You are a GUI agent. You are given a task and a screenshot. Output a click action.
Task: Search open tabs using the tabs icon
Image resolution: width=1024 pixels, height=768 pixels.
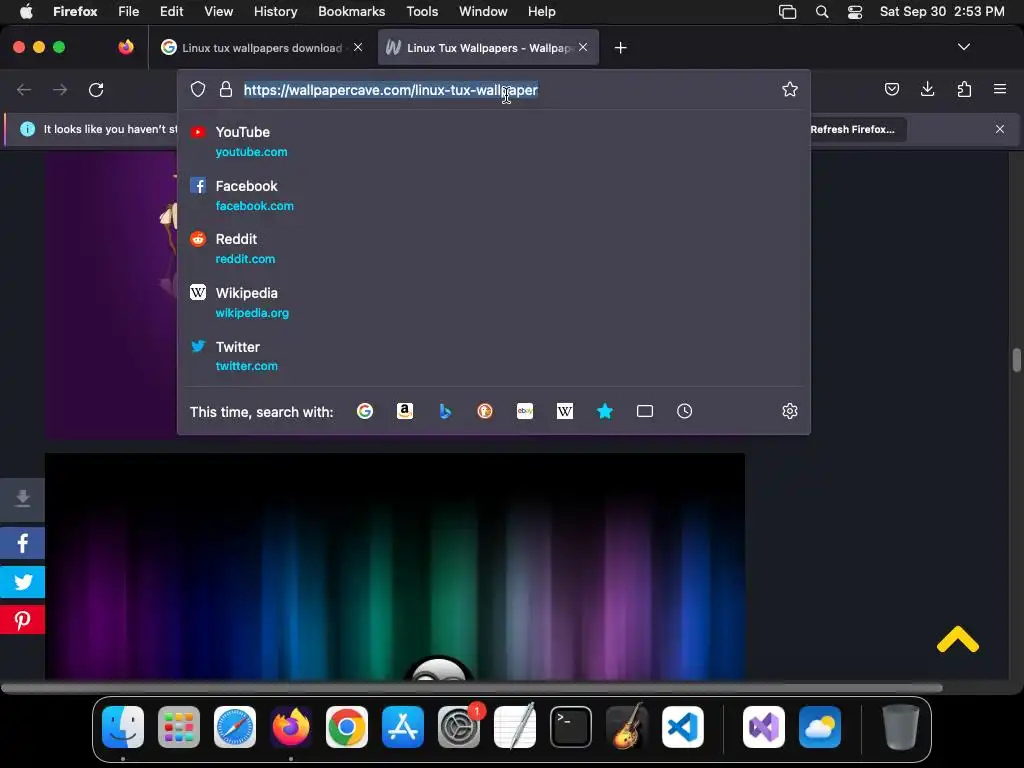[x=645, y=411]
